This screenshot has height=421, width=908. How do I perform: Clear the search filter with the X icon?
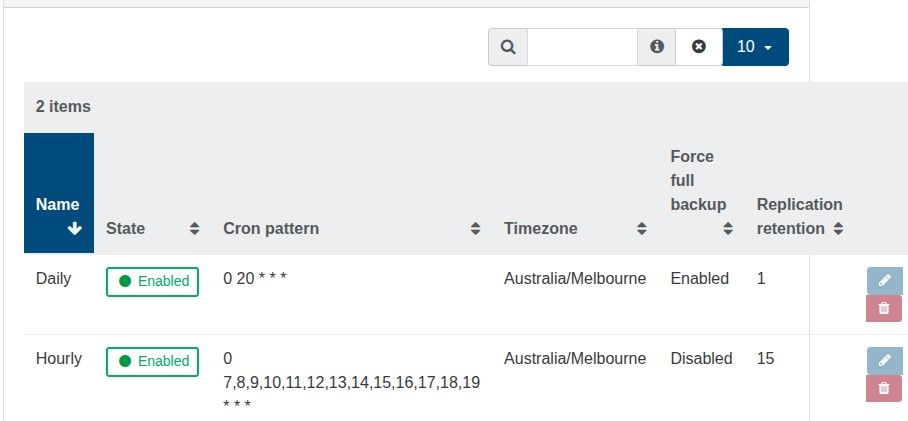(699, 47)
